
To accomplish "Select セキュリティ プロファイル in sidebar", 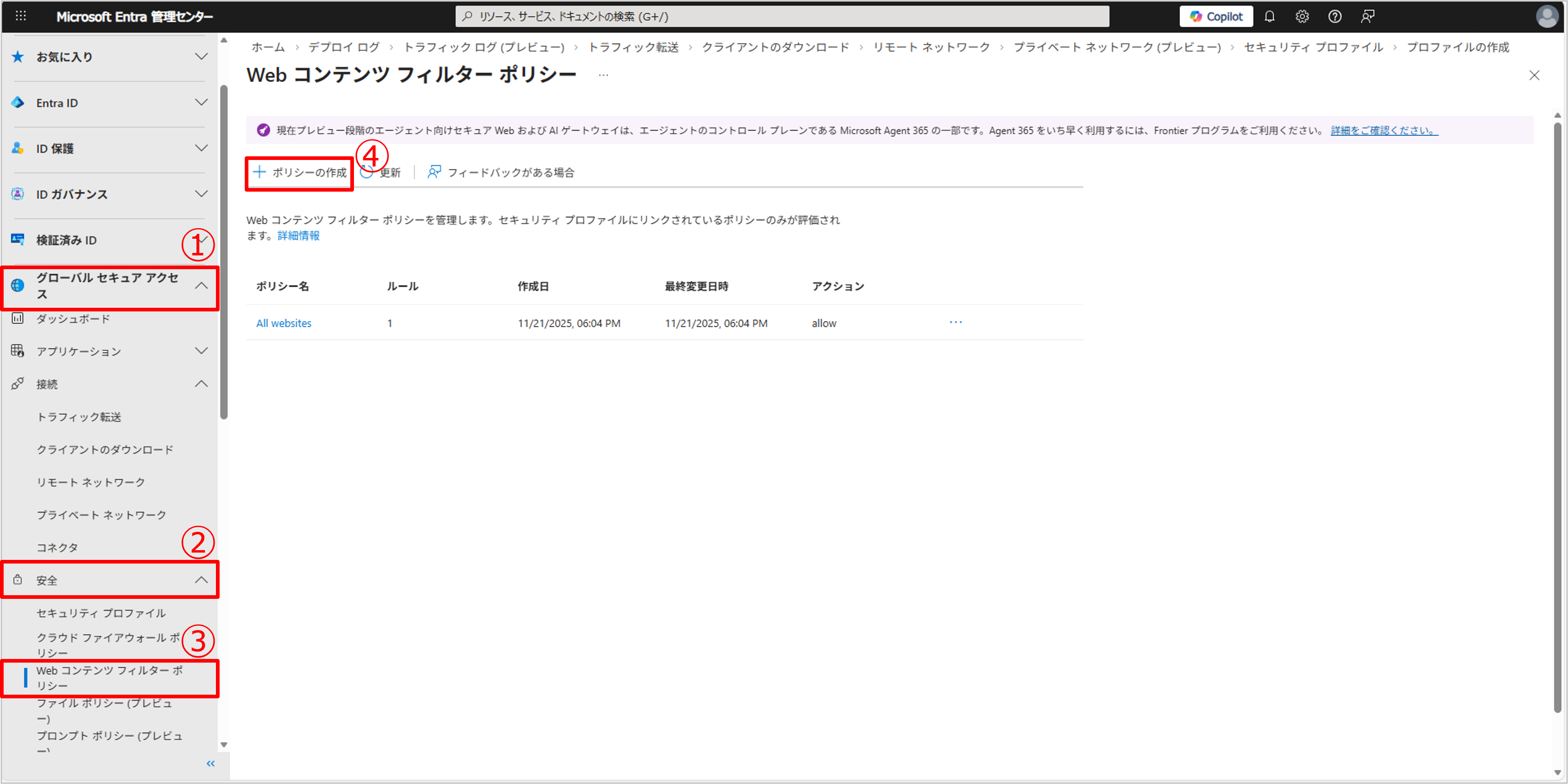I will pos(101,613).
